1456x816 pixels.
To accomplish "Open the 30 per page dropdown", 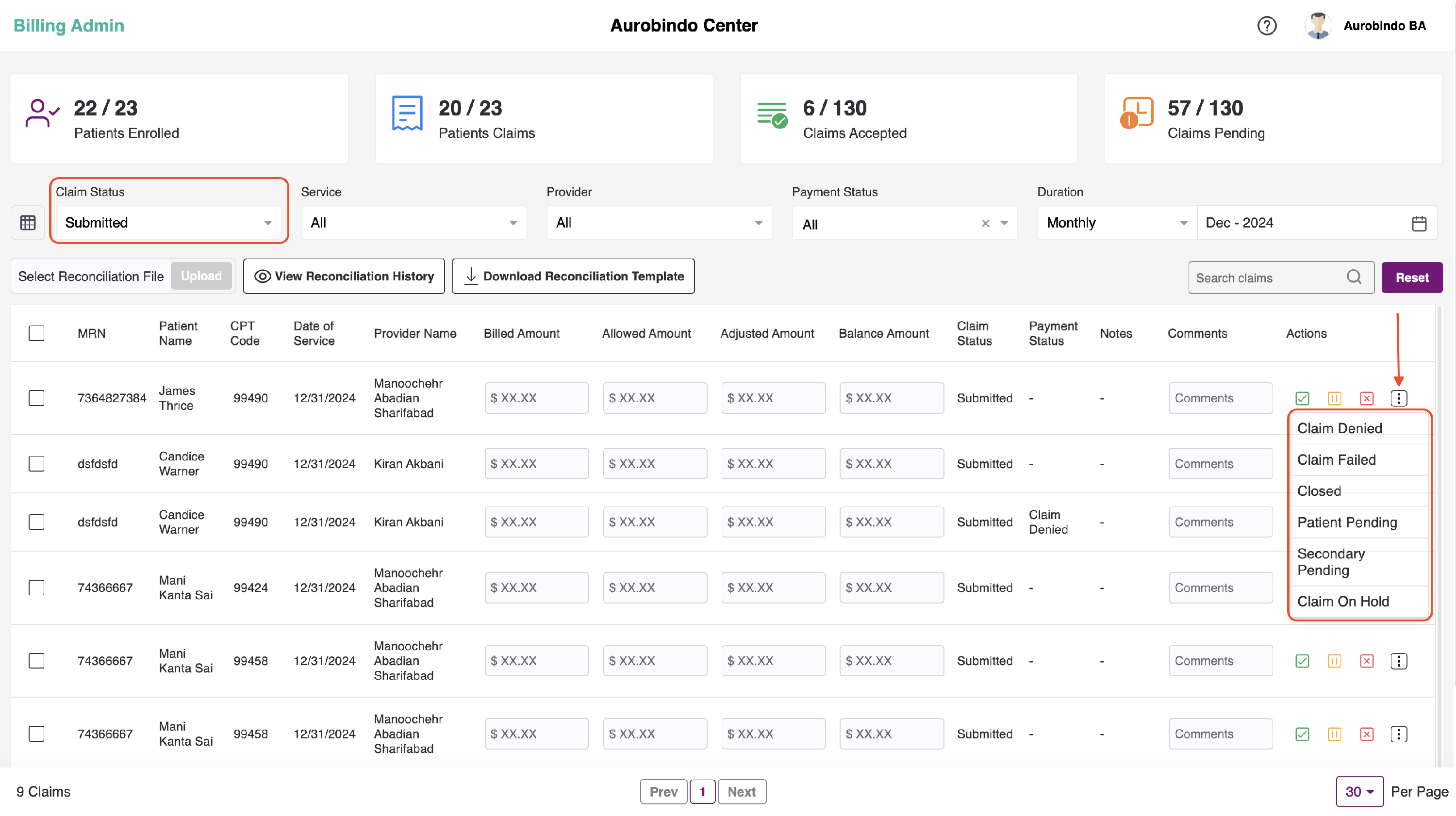I will click(x=1359, y=792).
